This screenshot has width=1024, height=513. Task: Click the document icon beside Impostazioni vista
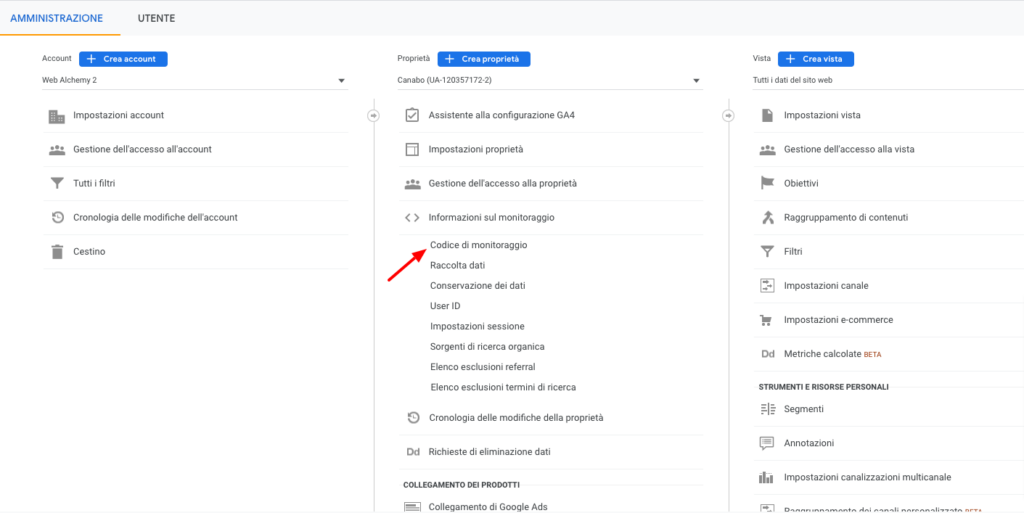tap(767, 116)
